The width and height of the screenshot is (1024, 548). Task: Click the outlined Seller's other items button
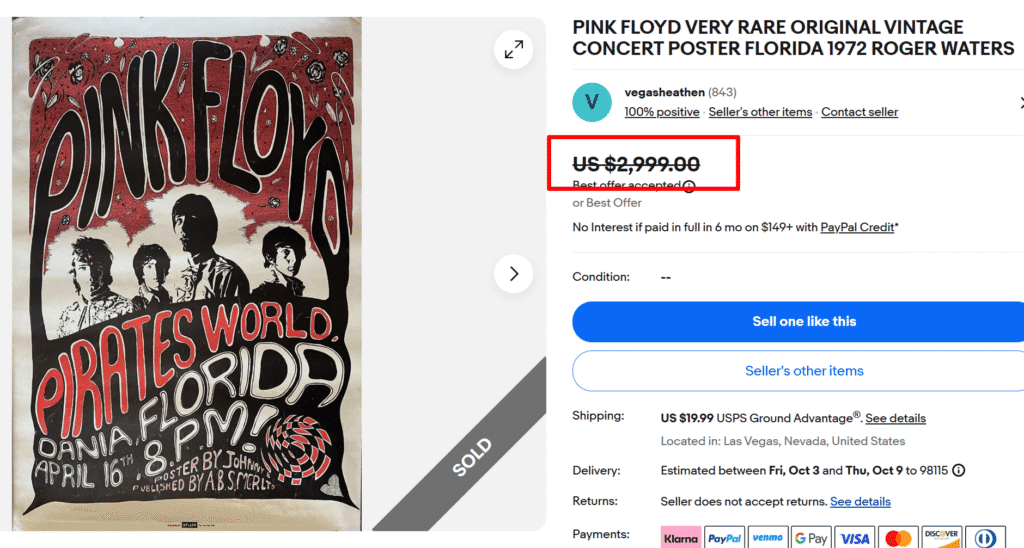(x=803, y=371)
